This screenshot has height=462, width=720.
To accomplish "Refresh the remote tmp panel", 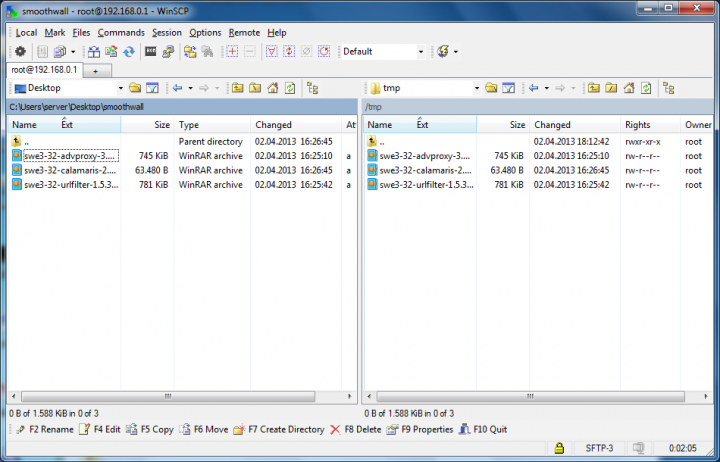I will 647,88.
